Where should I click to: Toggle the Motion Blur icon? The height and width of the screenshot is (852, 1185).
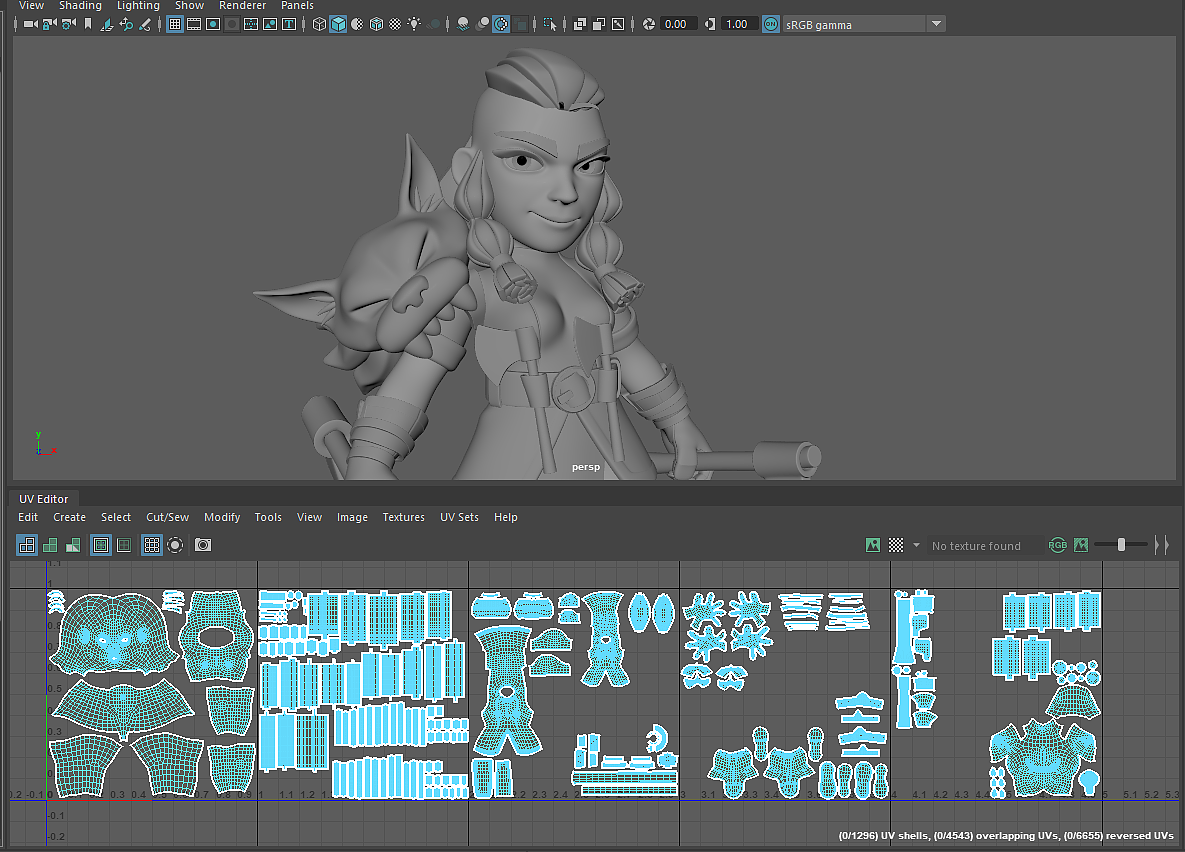tap(482, 24)
